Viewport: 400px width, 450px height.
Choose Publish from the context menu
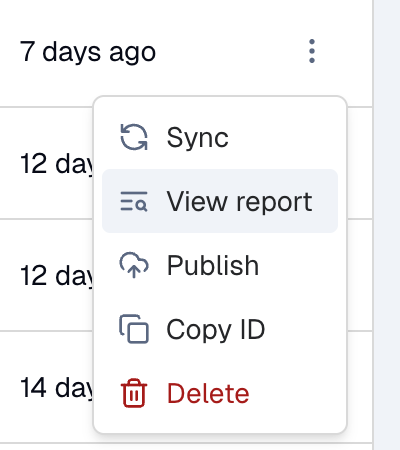coord(220,265)
